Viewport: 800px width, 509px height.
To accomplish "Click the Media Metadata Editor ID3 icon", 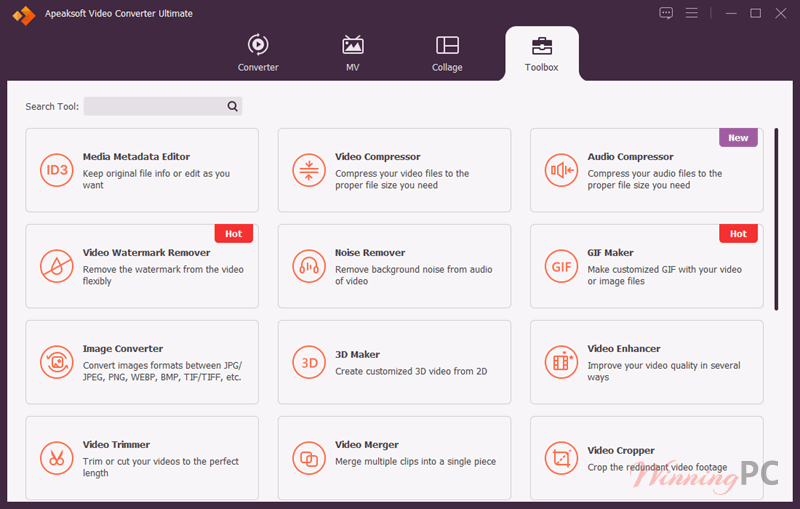I will pyautogui.click(x=57, y=170).
